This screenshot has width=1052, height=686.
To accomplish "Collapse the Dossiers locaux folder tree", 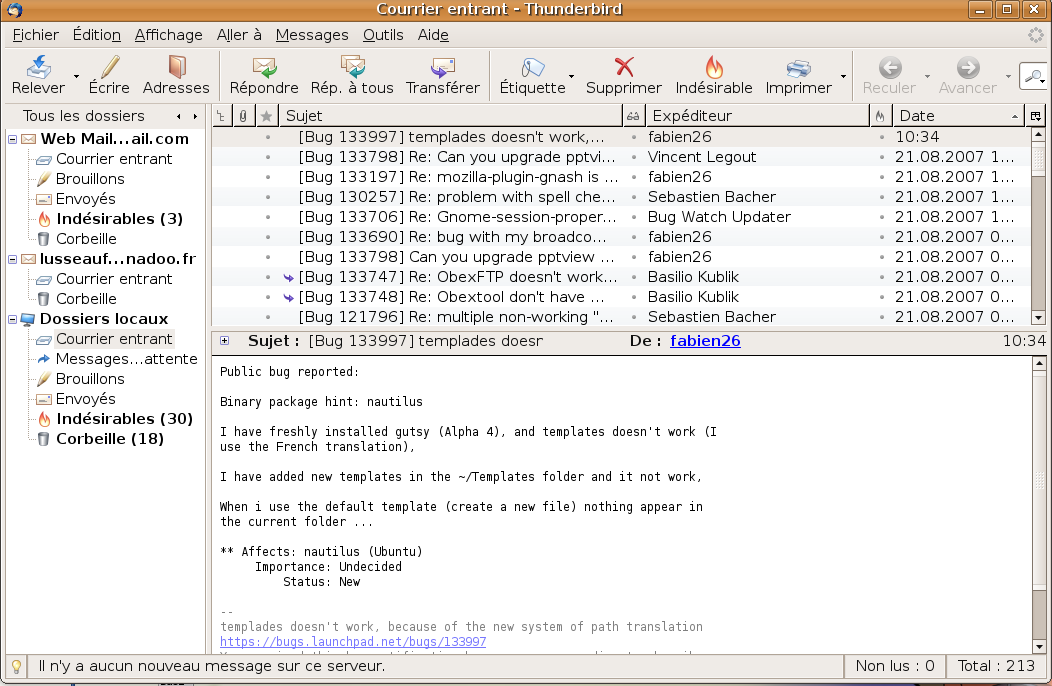I will point(13,319).
